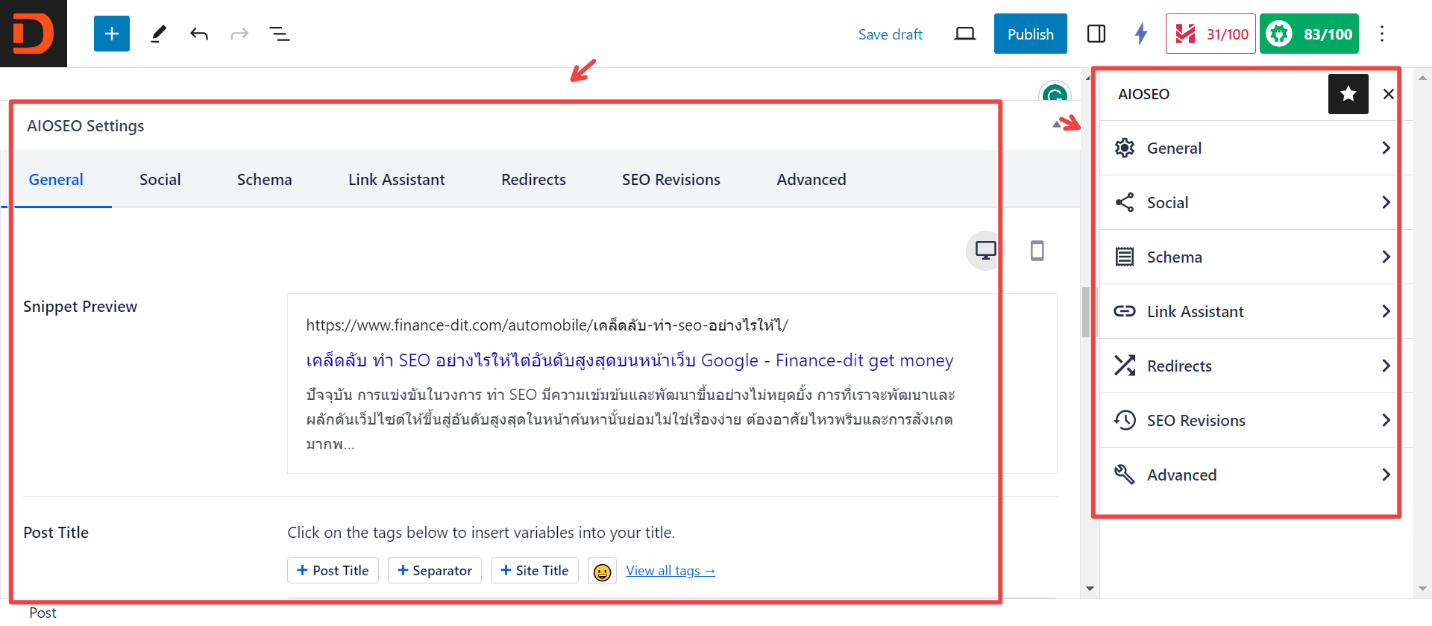Click the schema icon in the sidebar
The image size is (1432, 626).
click(1125, 257)
